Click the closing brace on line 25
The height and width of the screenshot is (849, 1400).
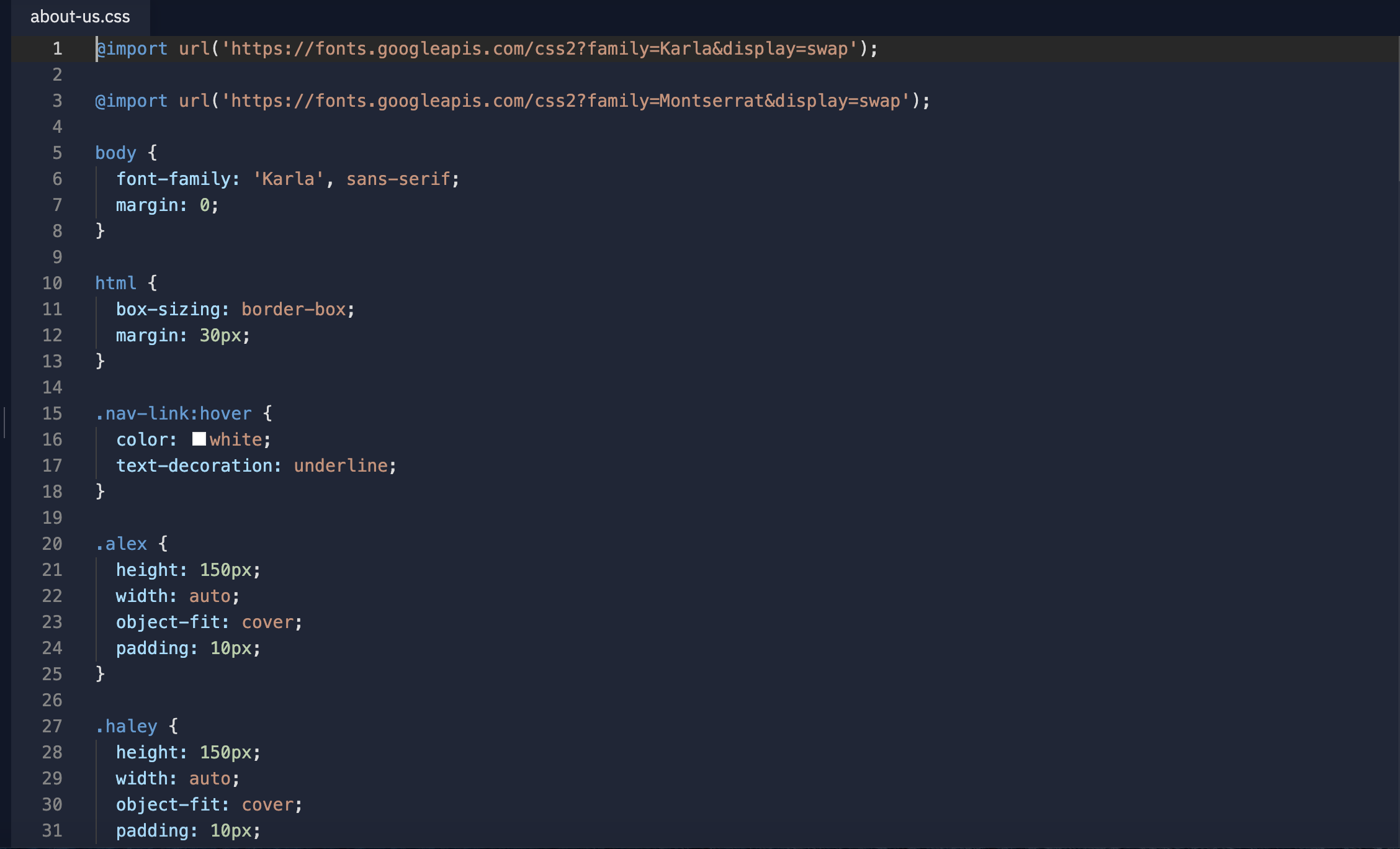tap(100, 674)
